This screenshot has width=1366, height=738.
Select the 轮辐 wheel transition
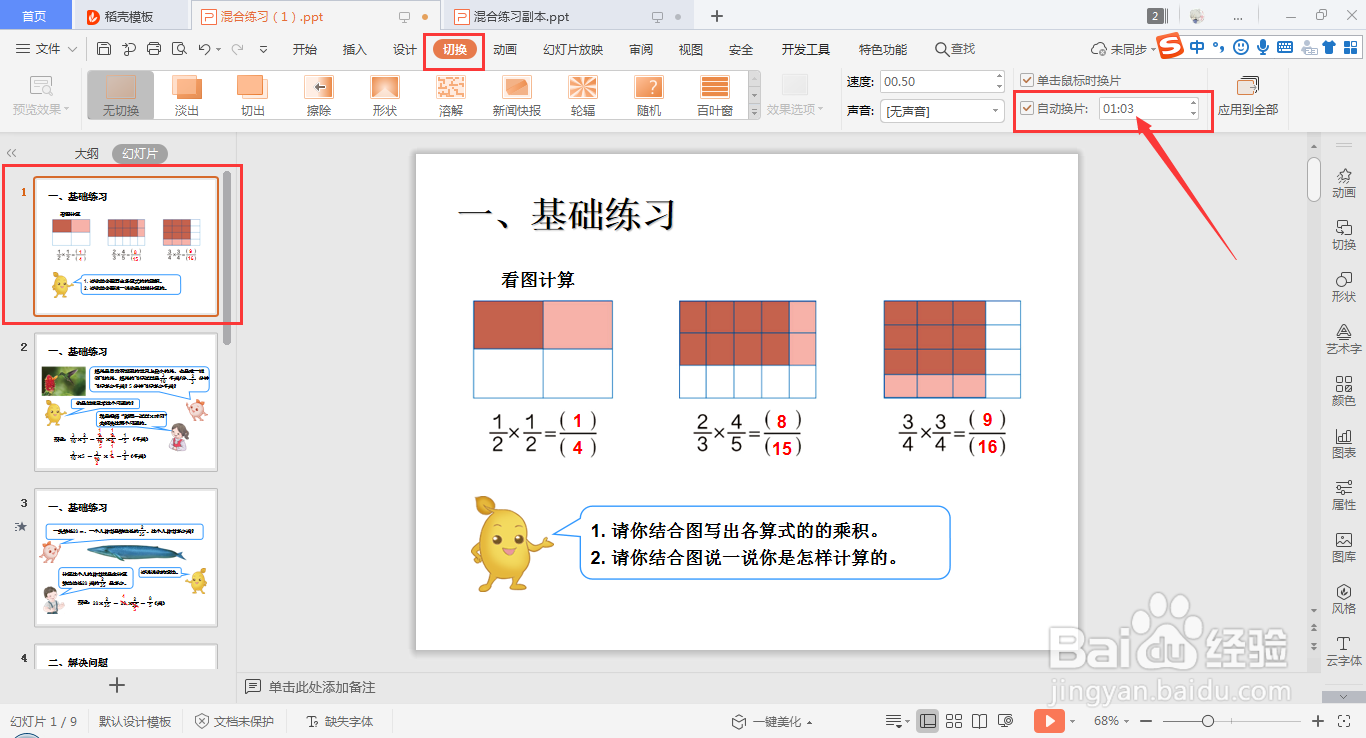583,96
